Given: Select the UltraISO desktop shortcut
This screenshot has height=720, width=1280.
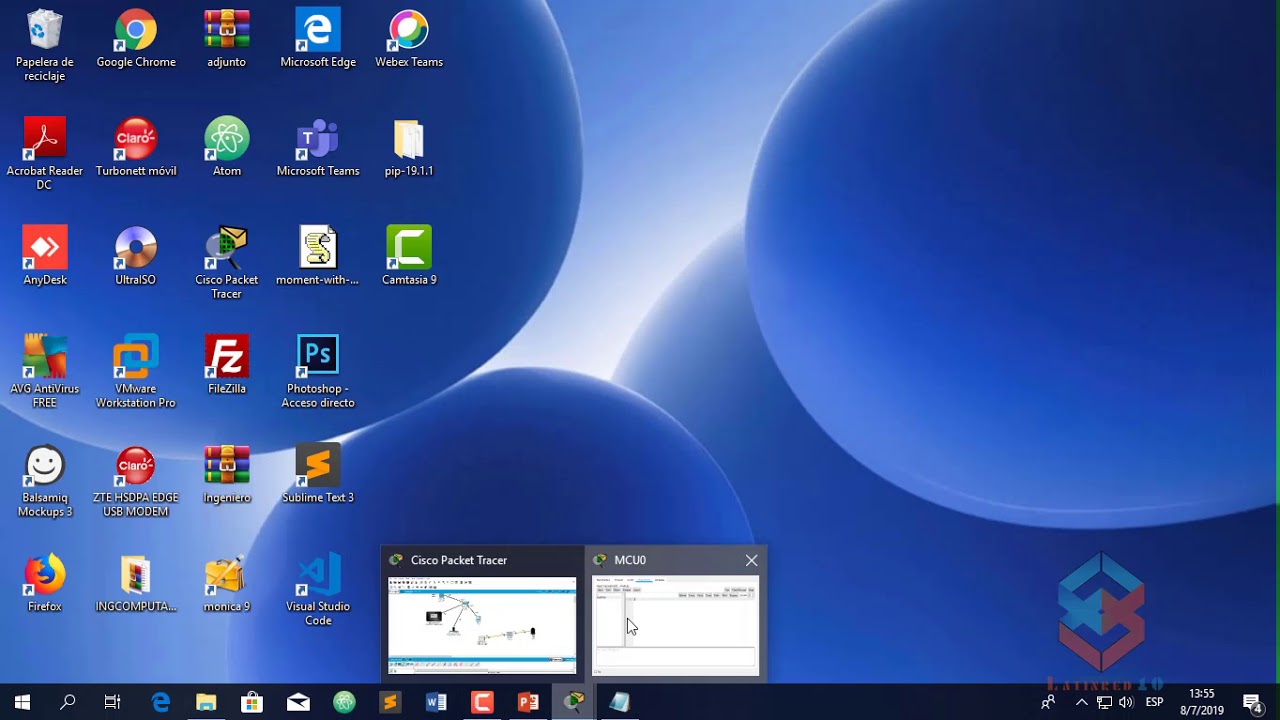Looking at the screenshot, I should tap(136, 257).
